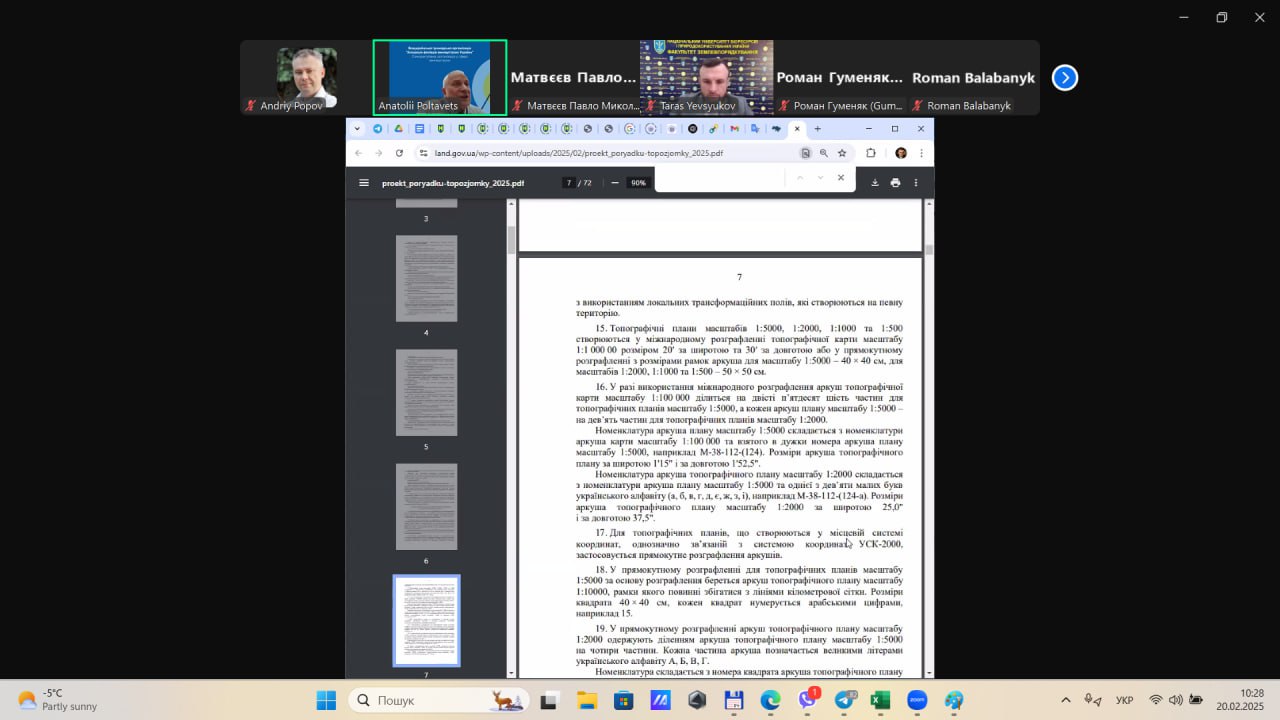Close the active PDF browser tab

(797, 129)
